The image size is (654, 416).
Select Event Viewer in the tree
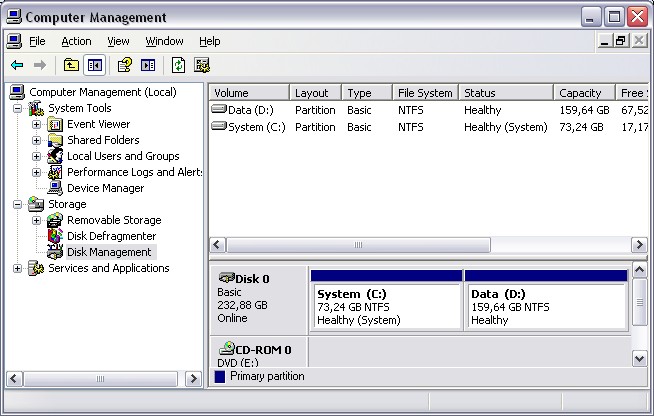pos(98,124)
